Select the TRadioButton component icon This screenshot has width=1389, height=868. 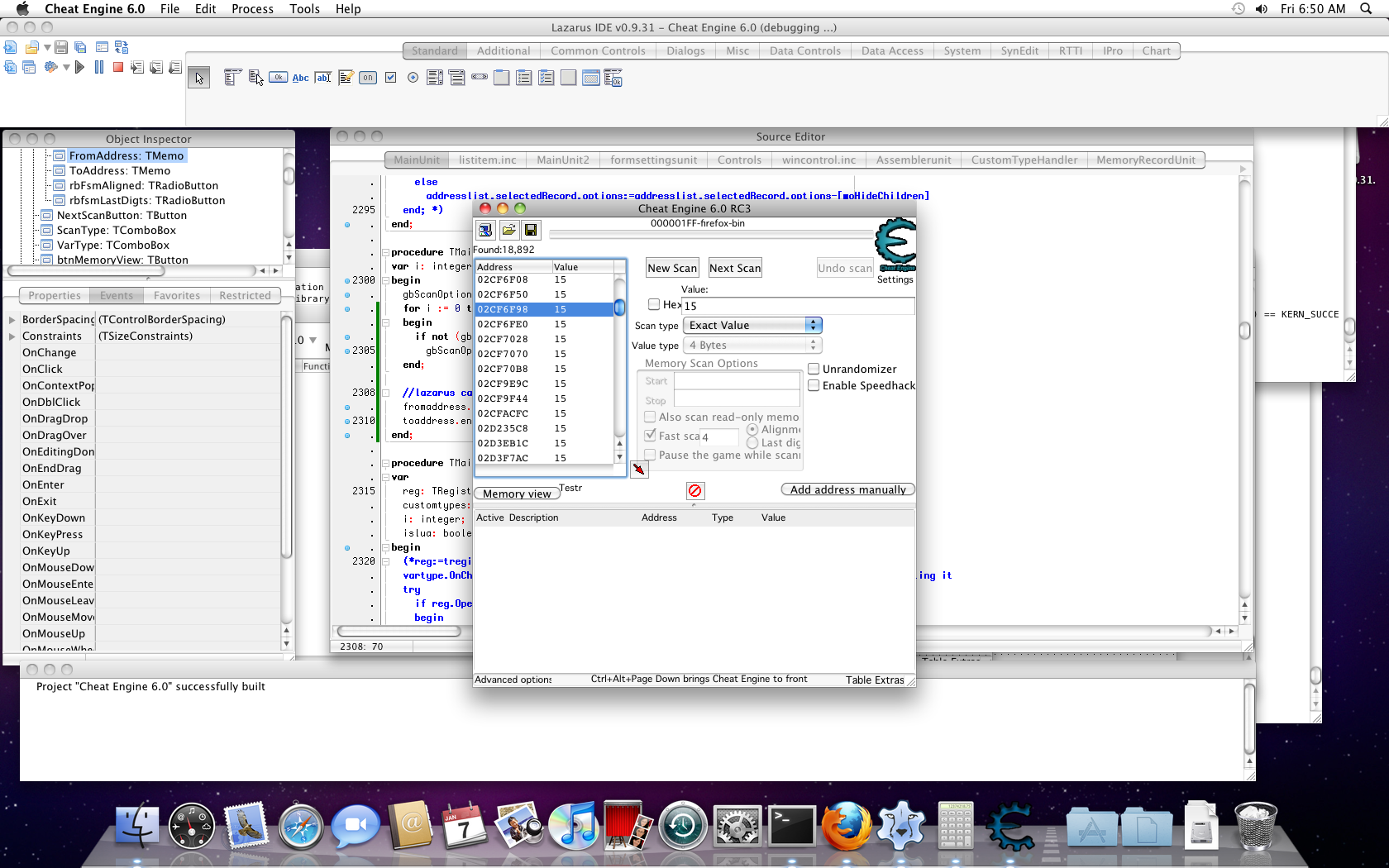click(413, 78)
